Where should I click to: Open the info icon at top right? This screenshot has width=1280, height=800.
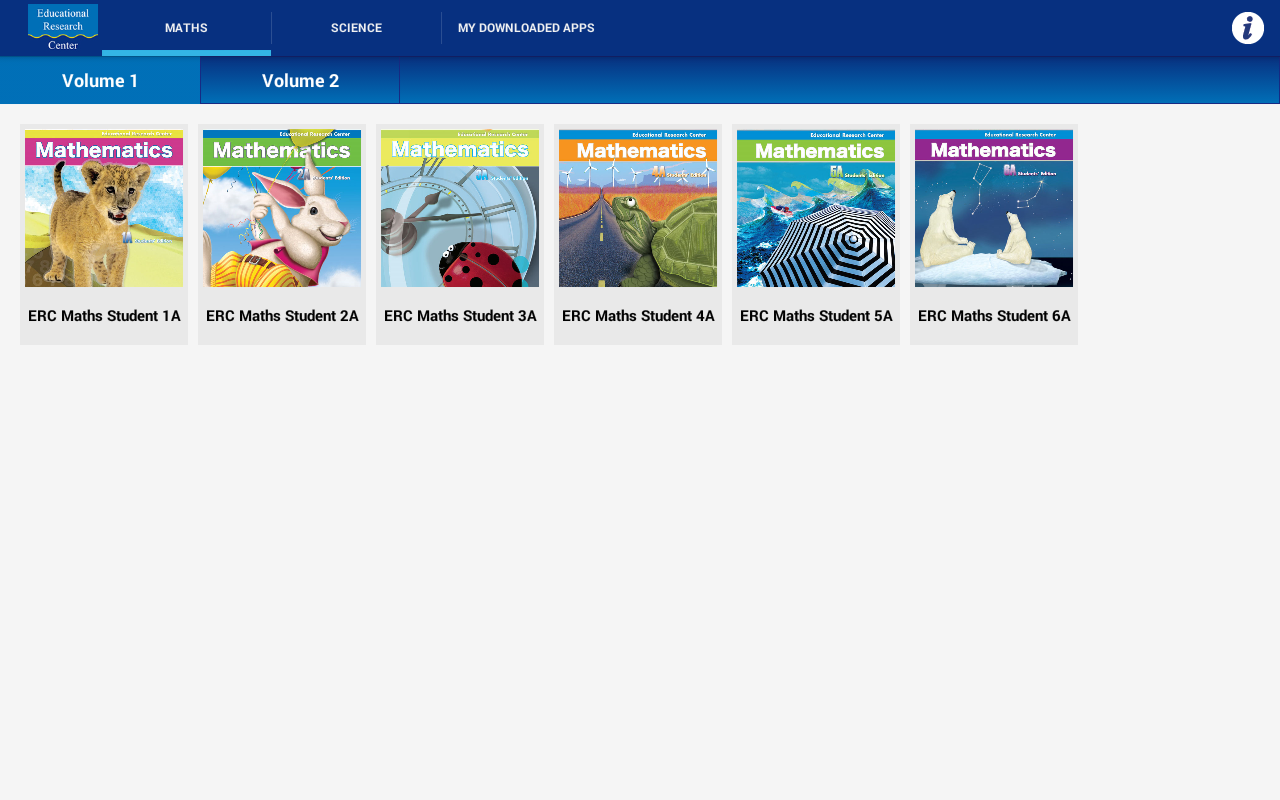coord(1247,28)
